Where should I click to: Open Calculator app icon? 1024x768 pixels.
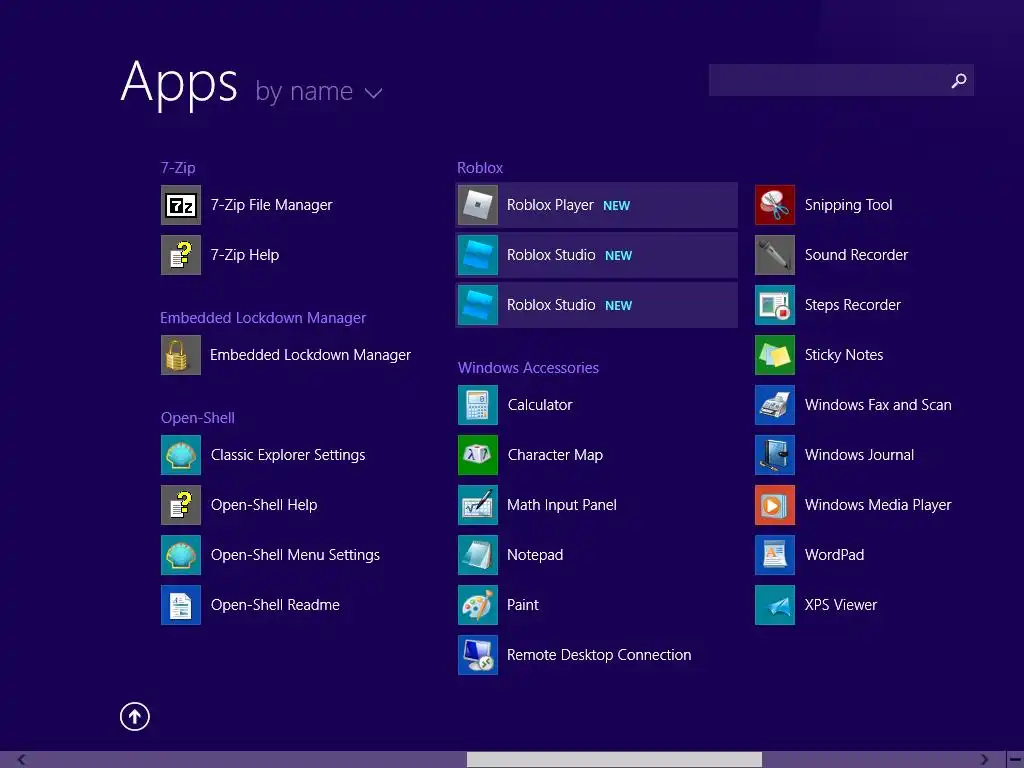478,405
